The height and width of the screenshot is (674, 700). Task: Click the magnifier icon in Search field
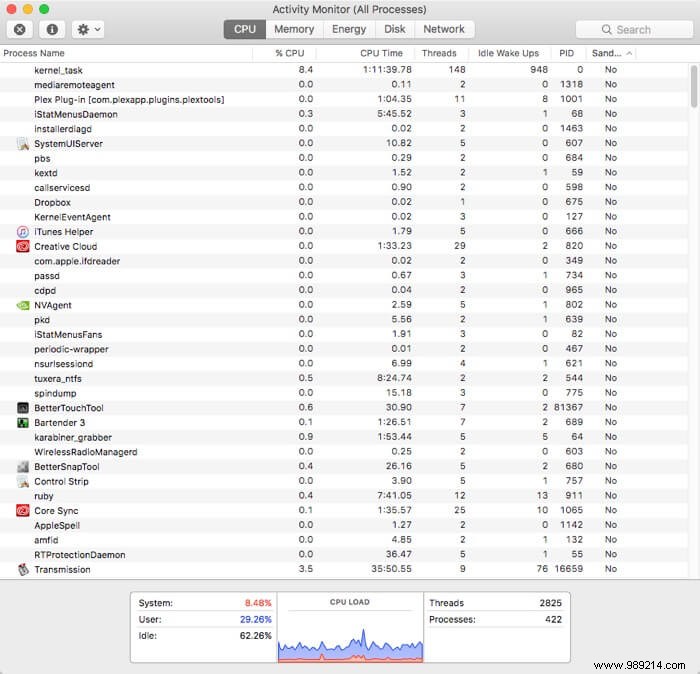[x=606, y=29]
